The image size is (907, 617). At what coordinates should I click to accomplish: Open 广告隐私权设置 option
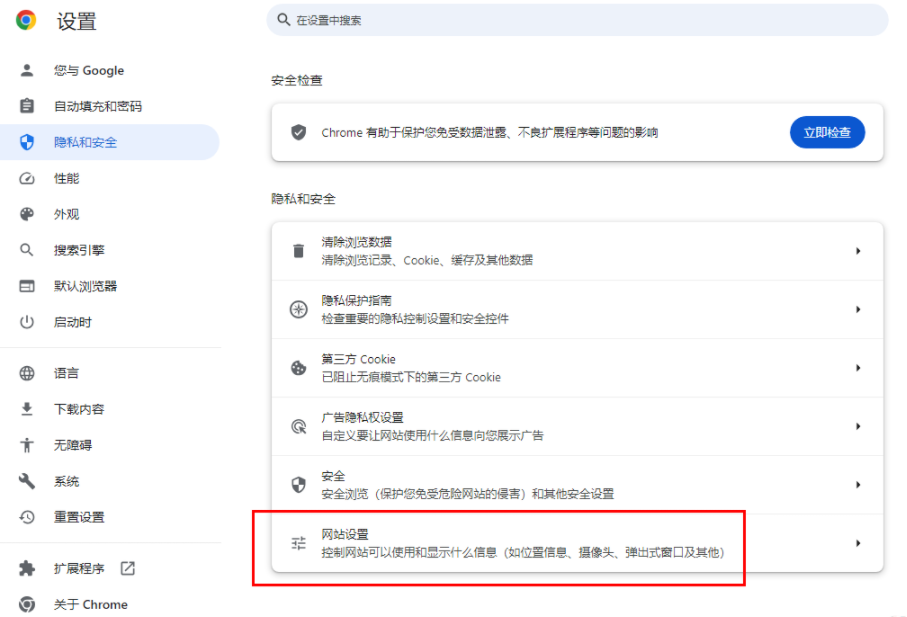click(577, 426)
